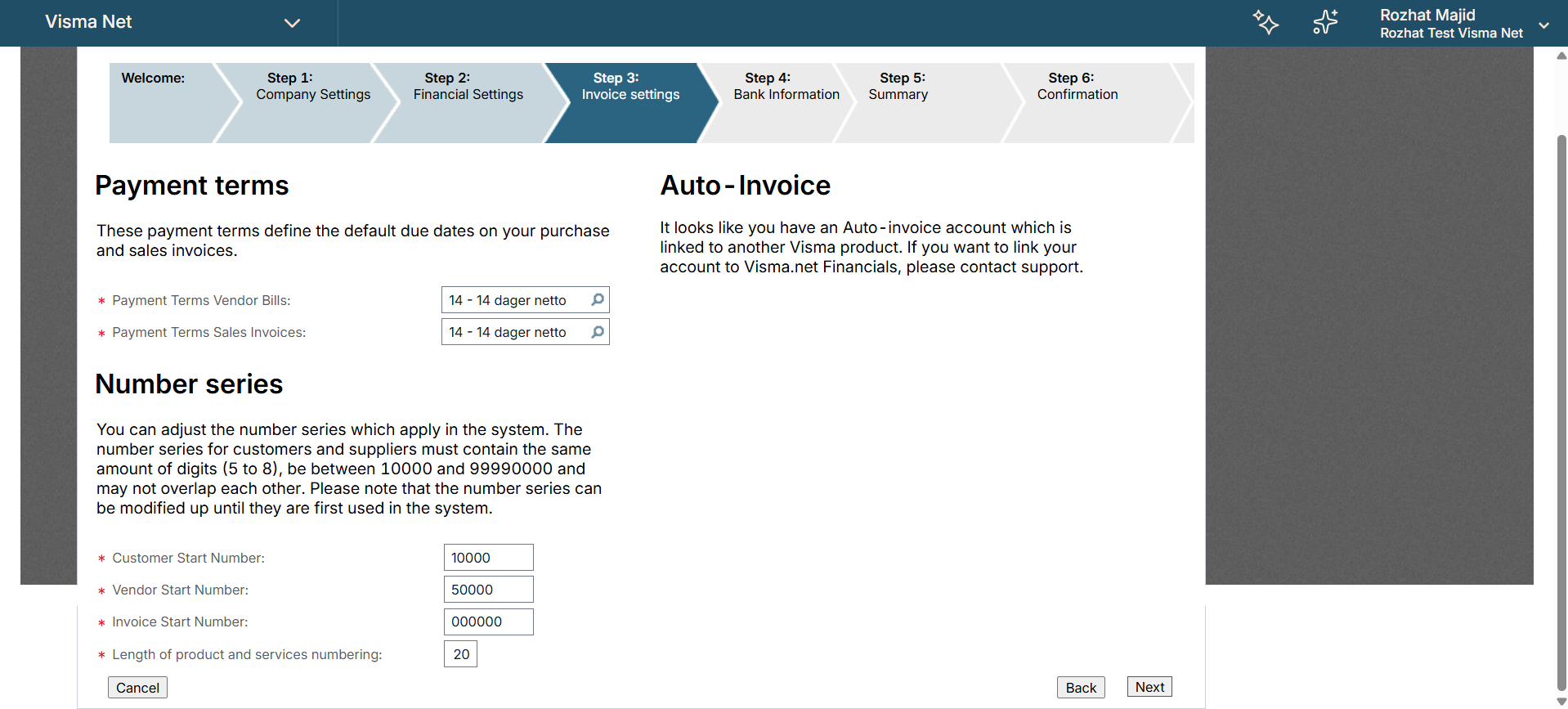1568x709 pixels.
Task: Click the Auto-Invoice heading
Action: [x=746, y=186]
